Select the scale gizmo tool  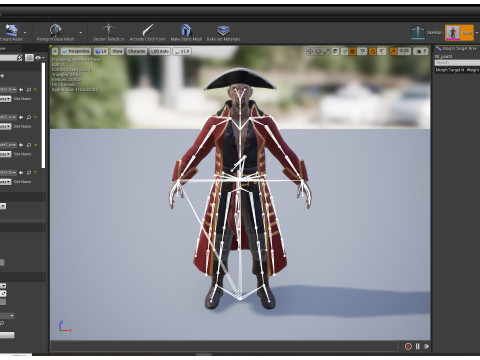(326, 51)
